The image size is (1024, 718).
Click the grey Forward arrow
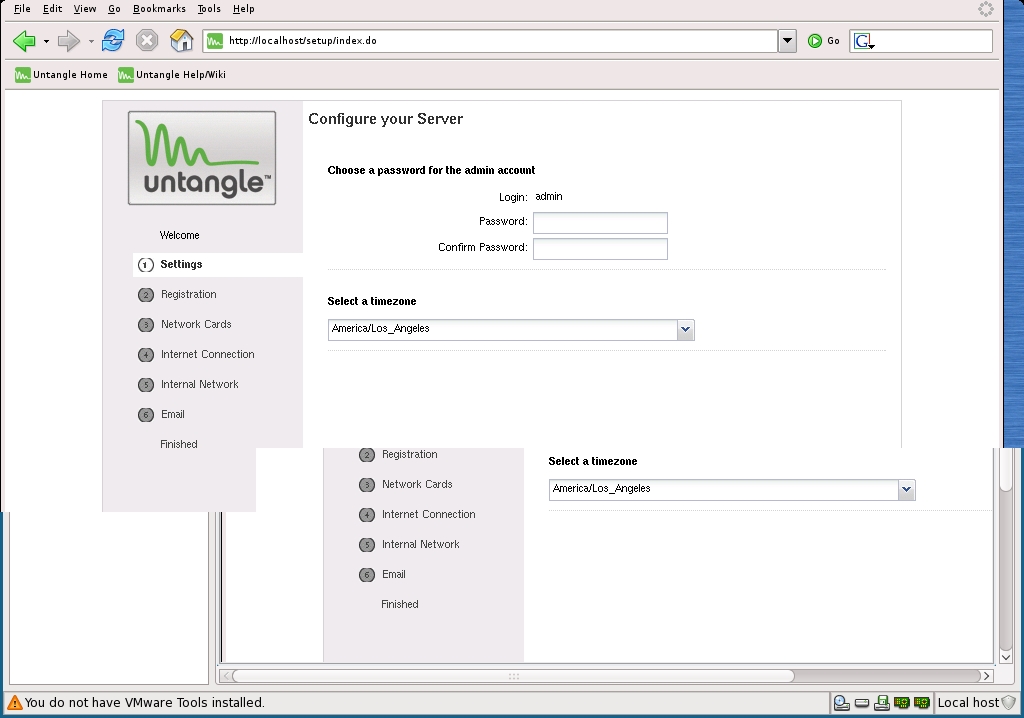coord(68,41)
